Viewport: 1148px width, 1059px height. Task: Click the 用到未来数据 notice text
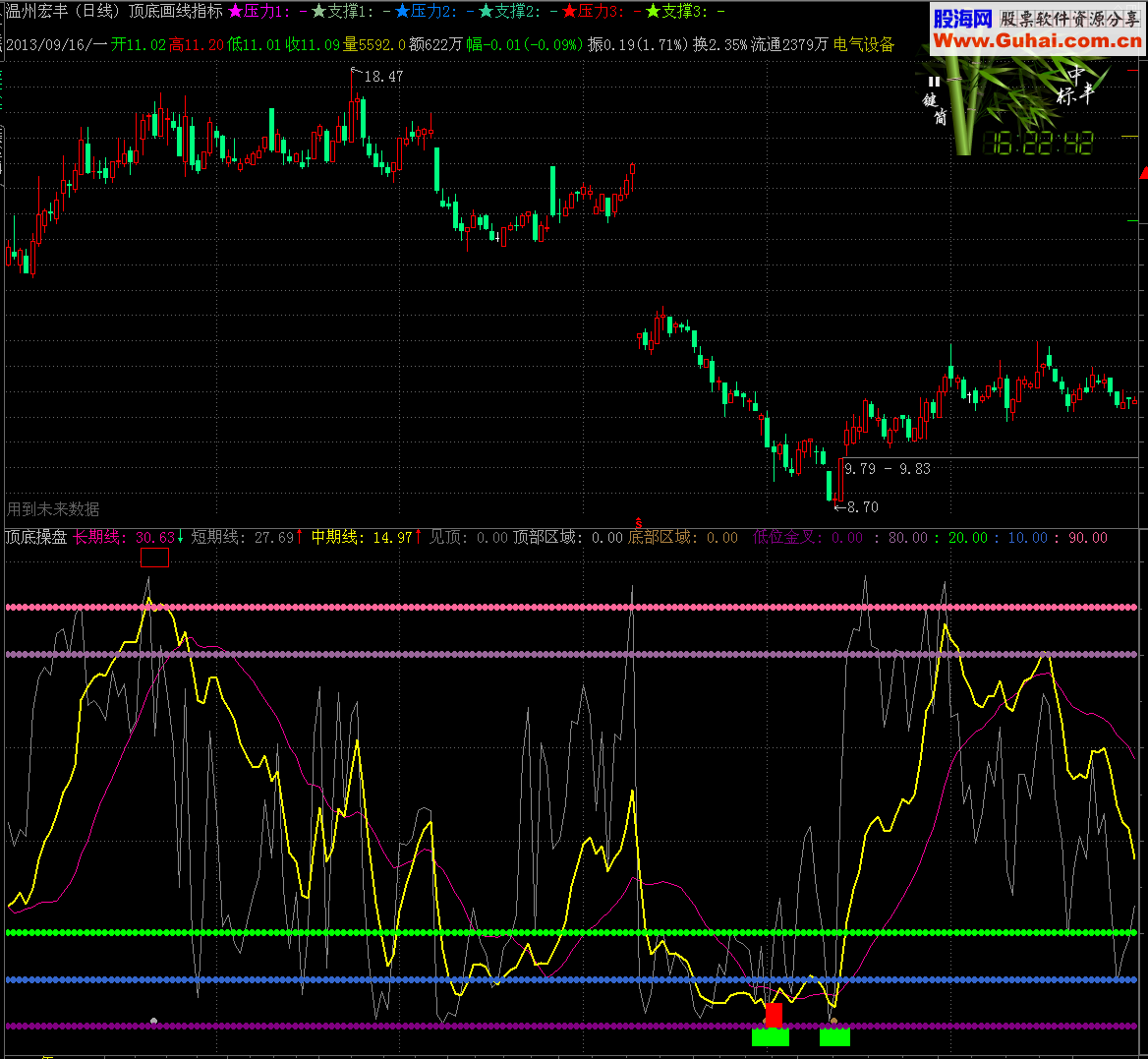53,509
